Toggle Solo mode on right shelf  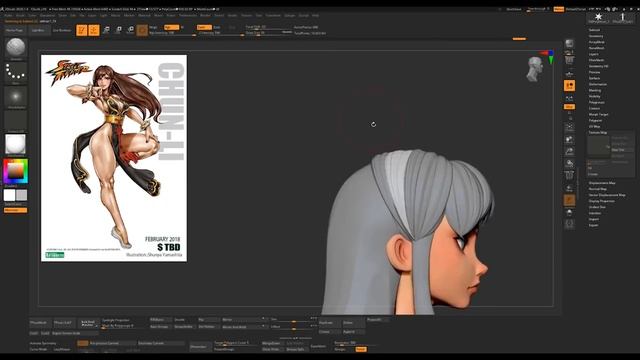pyautogui.click(x=569, y=212)
